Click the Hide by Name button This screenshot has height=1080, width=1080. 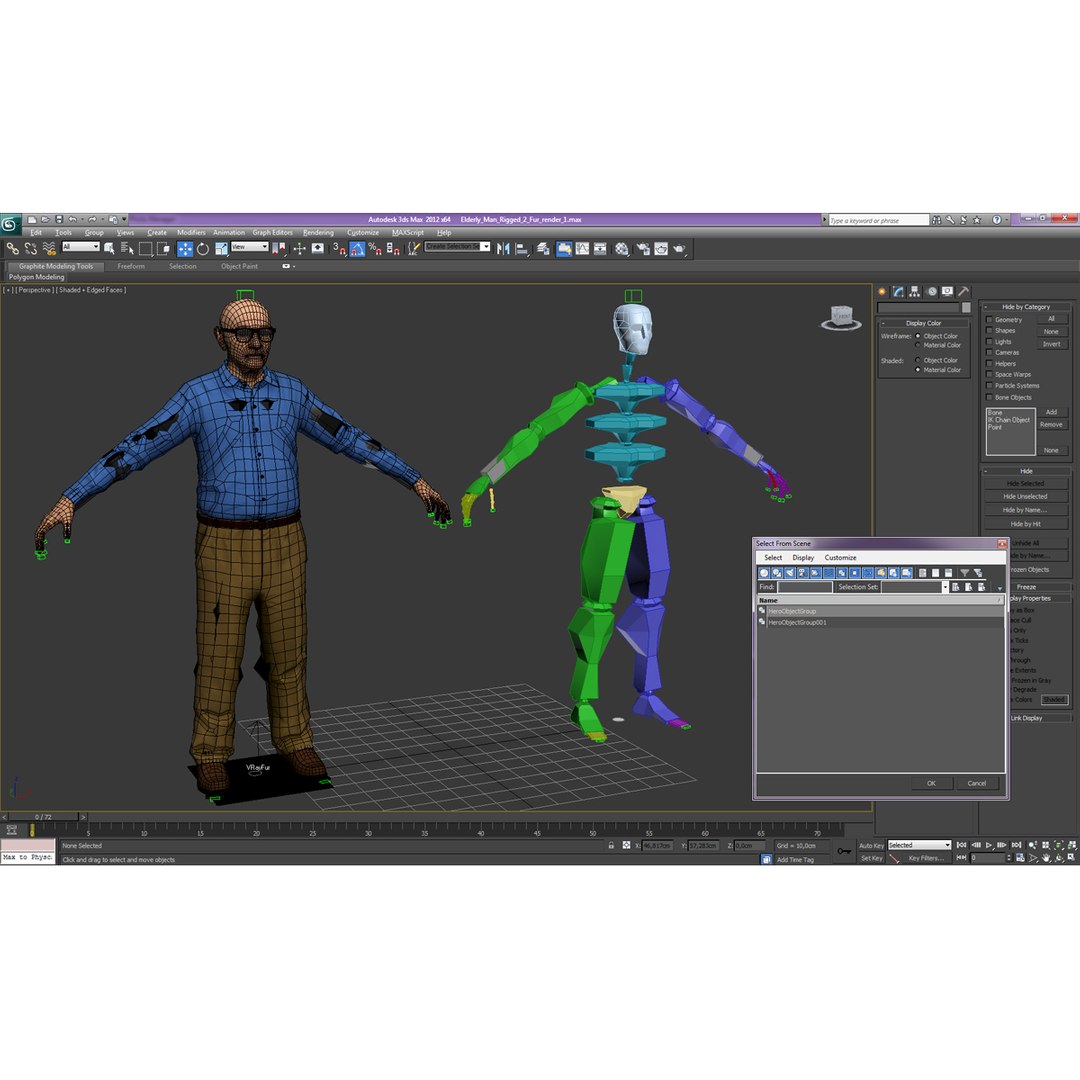point(1026,510)
